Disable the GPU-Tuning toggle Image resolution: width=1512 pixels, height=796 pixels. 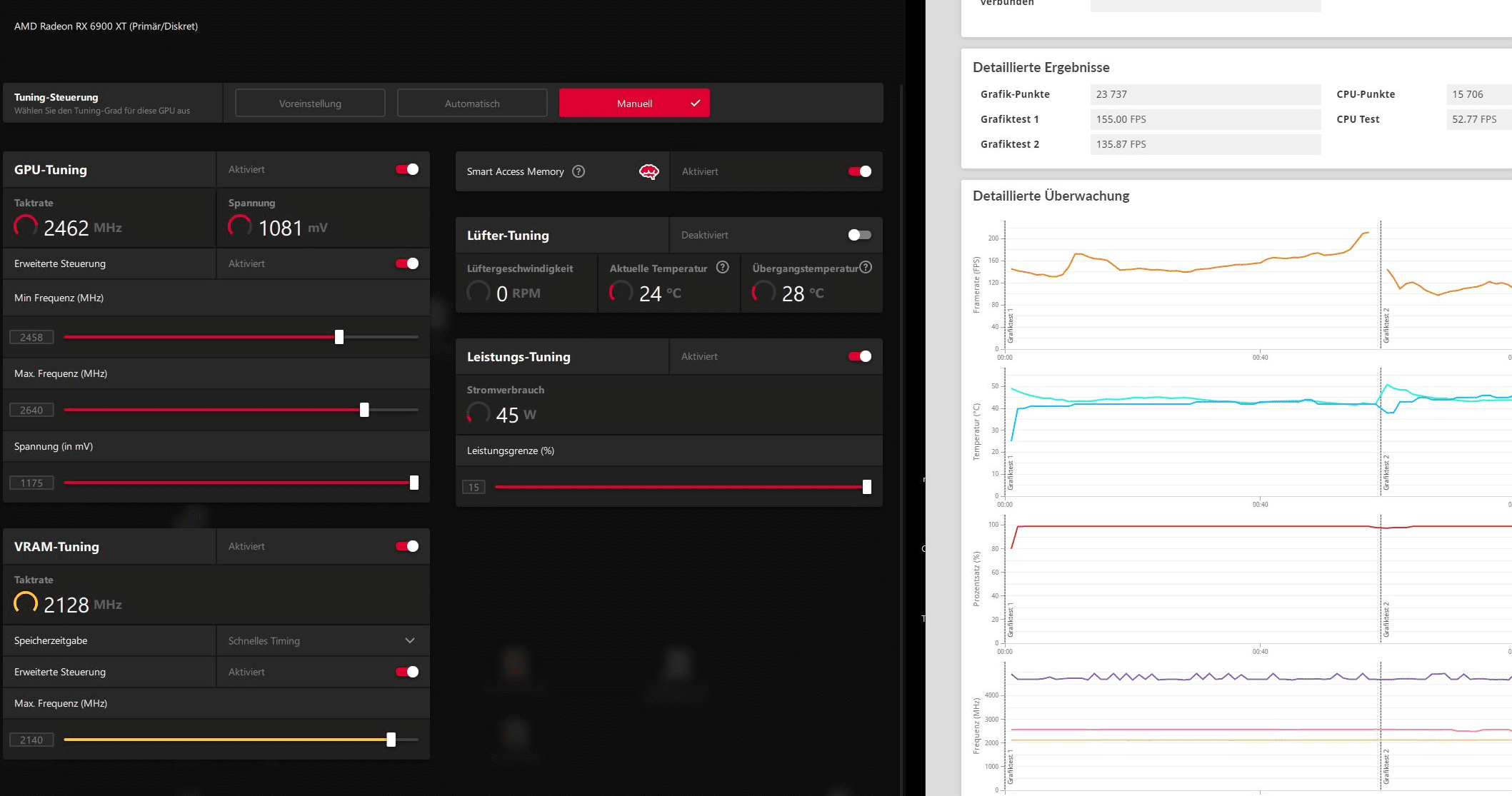click(x=407, y=169)
